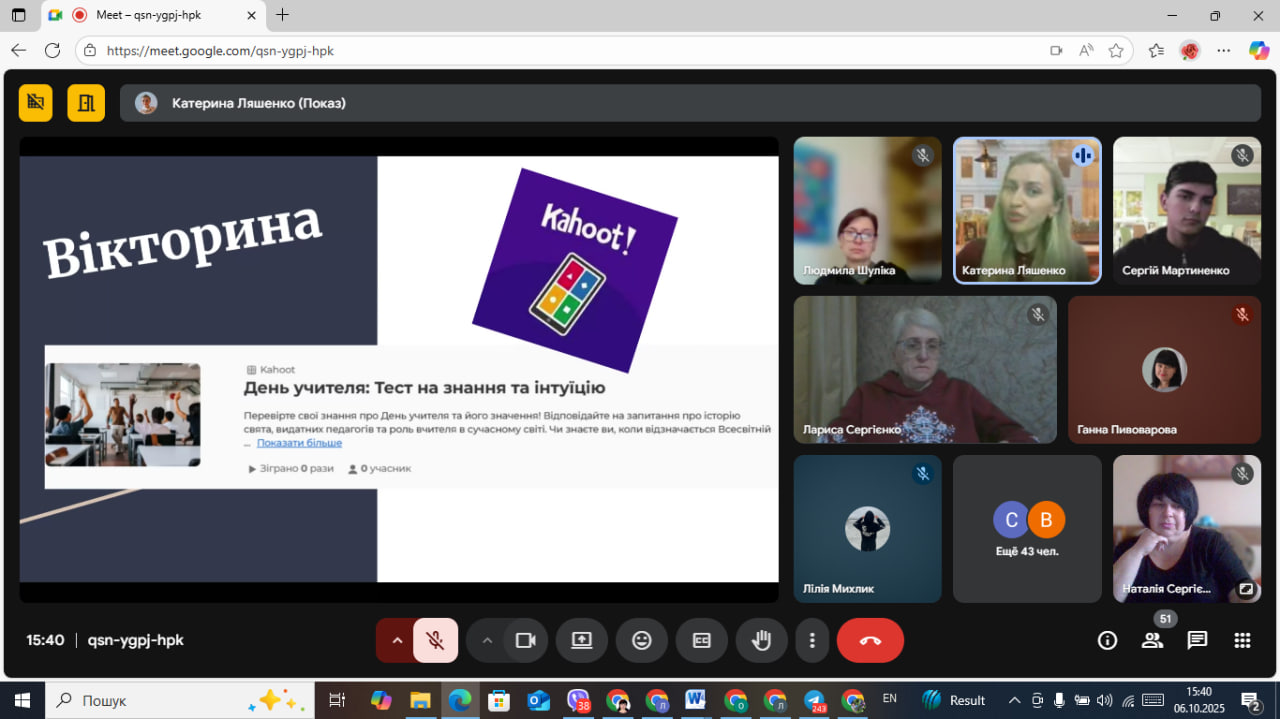
Task: Open a new browser tab
Action: (x=283, y=15)
